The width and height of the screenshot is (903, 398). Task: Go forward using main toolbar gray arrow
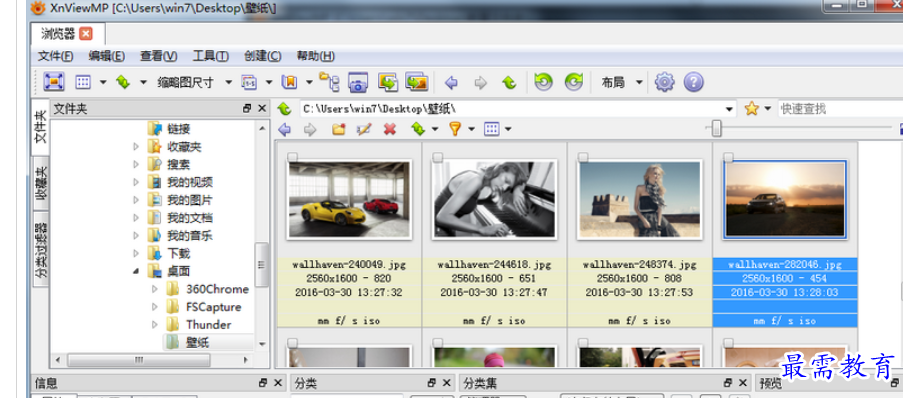coord(480,83)
